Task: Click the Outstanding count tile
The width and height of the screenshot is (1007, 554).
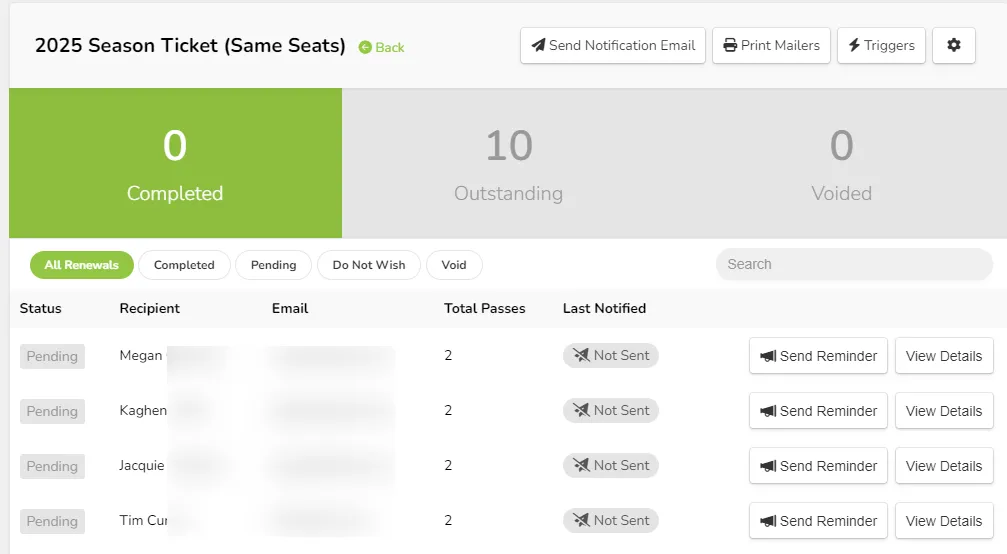Action: (x=509, y=163)
